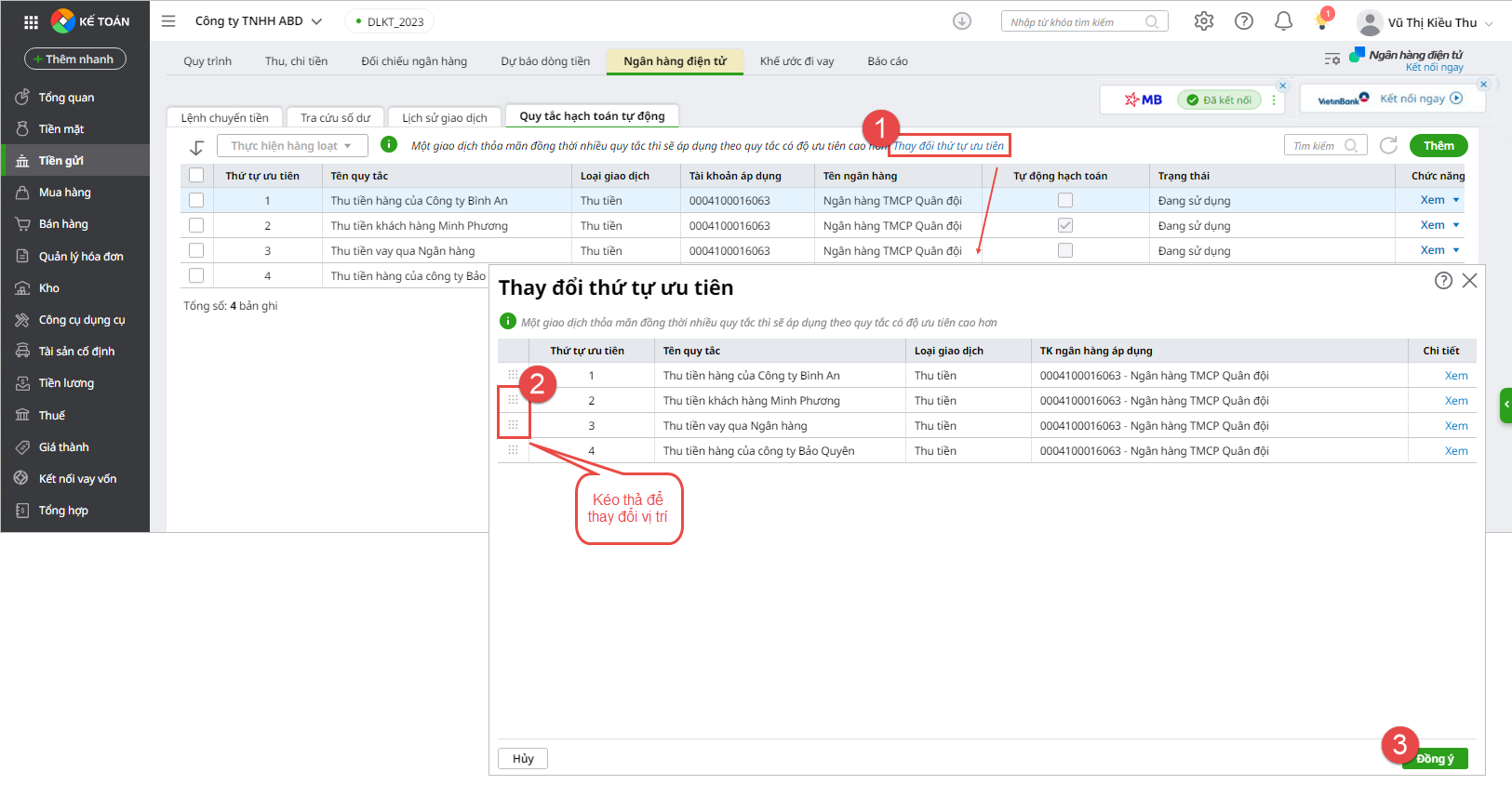Click the MB bank three-dot options icon
The image size is (1512, 785).
point(1274,100)
